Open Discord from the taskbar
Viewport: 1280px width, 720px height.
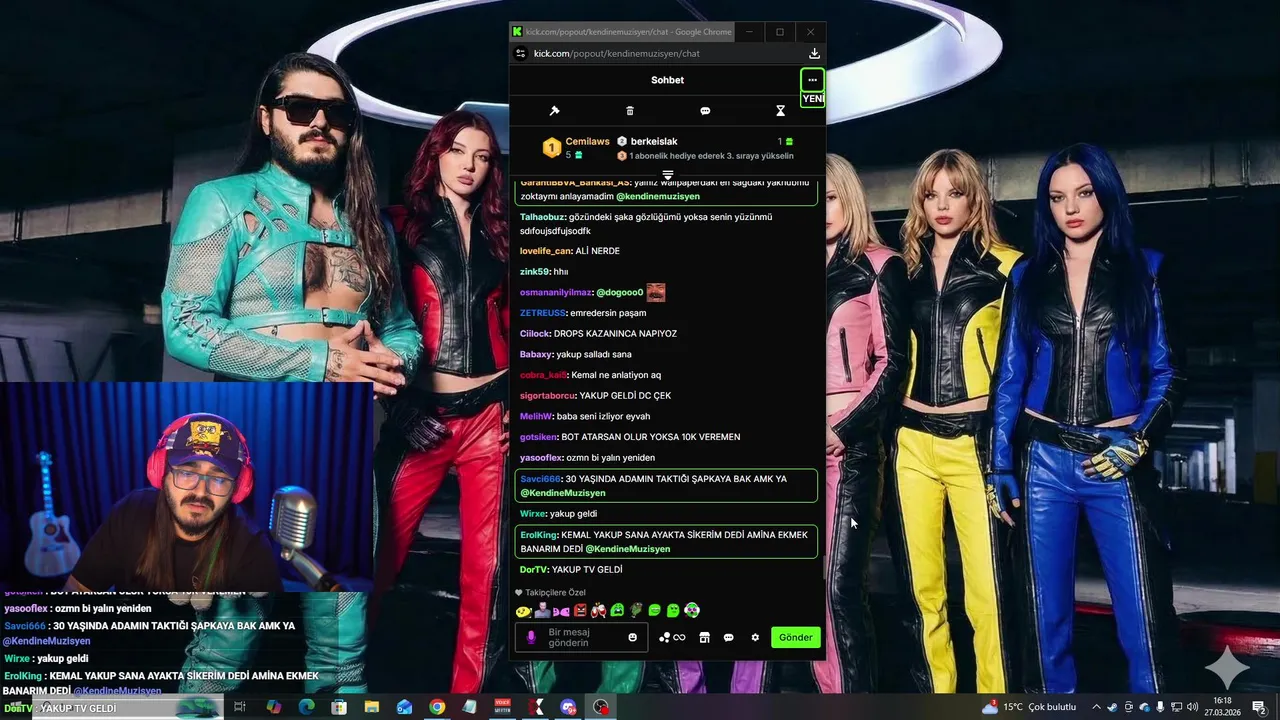click(568, 707)
